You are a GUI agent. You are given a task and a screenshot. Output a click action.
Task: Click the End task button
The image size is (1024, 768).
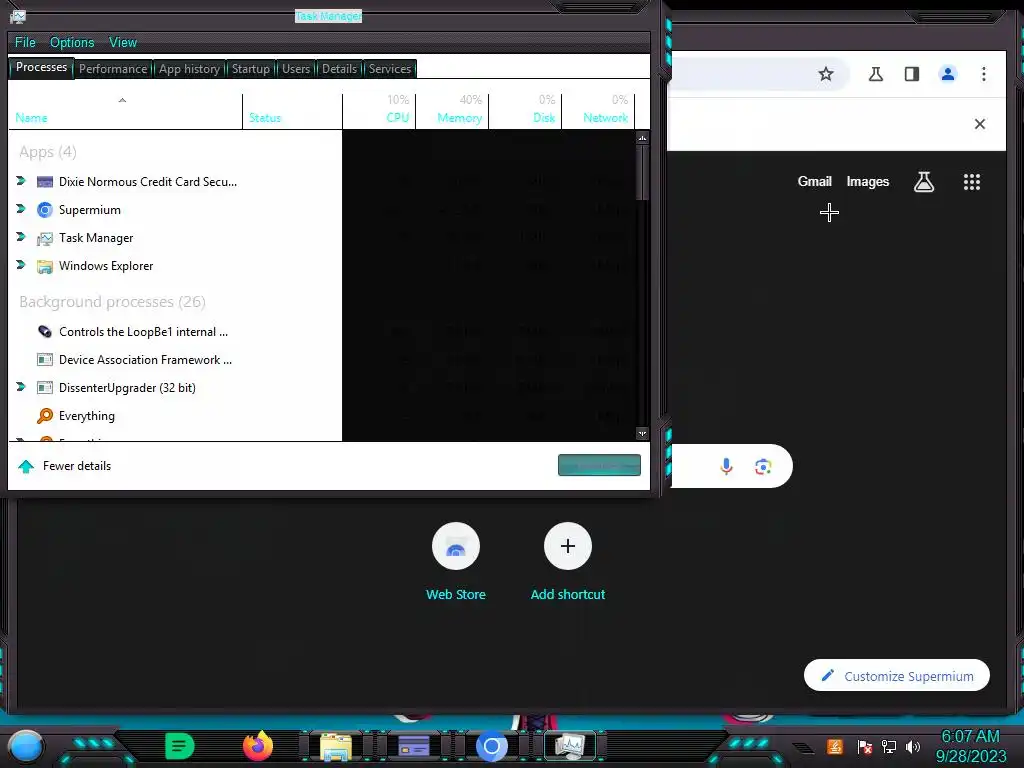click(599, 465)
